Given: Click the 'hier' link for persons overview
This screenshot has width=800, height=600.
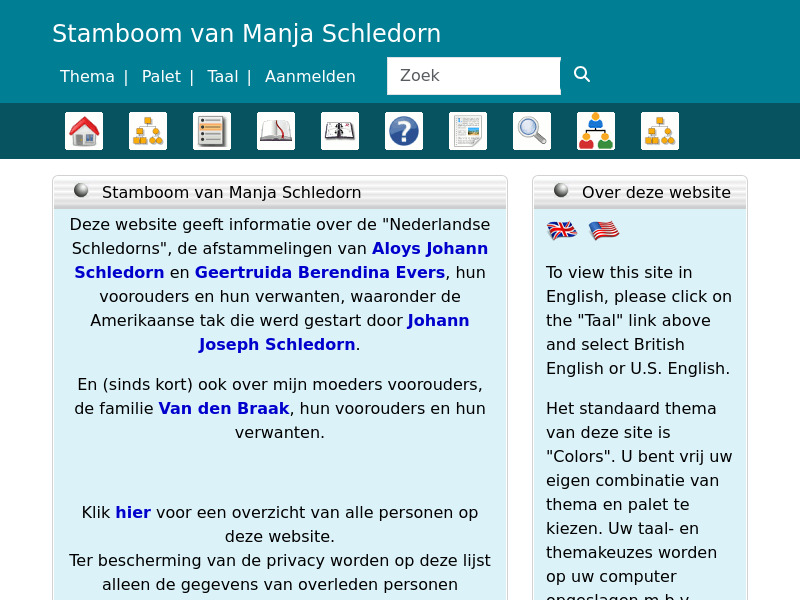Looking at the screenshot, I should (x=133, y=512).
